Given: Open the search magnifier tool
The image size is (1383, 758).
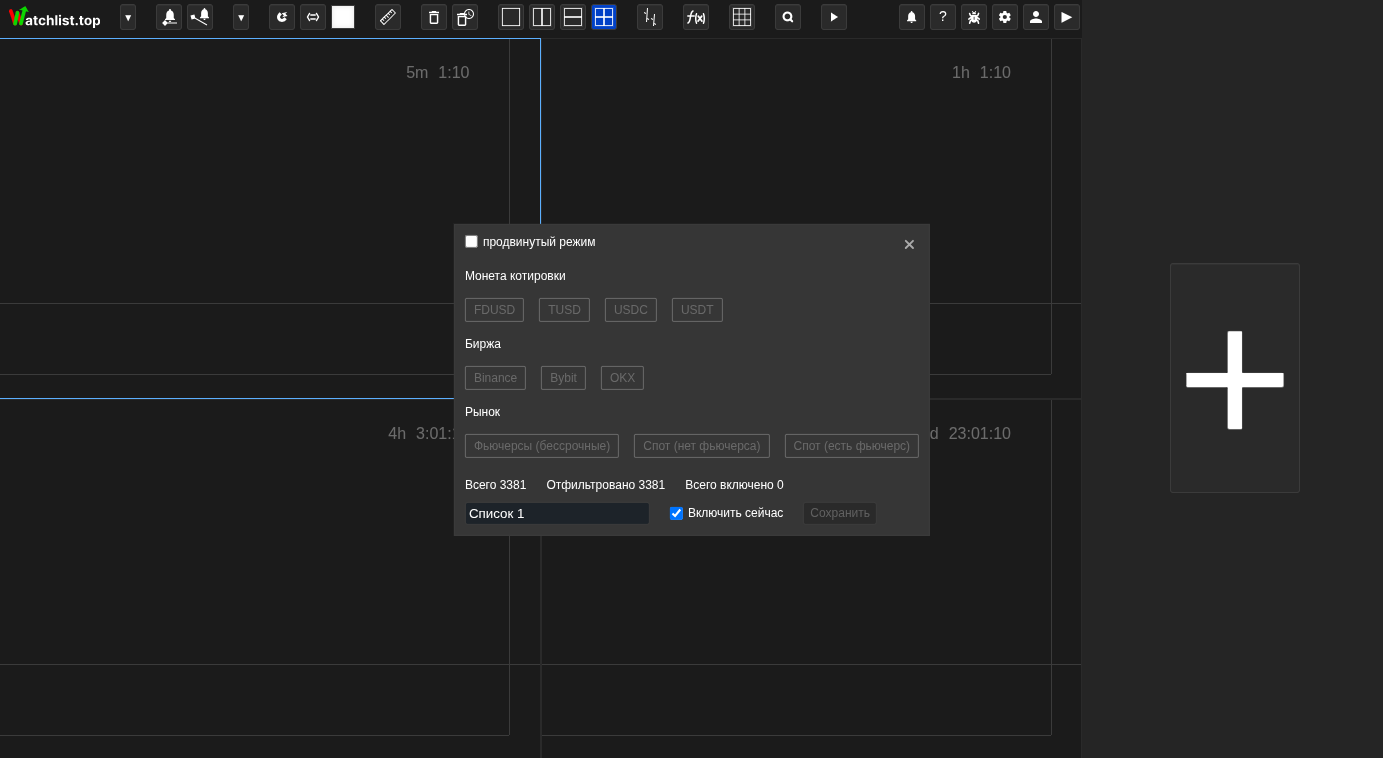Looking at the screenshot, I should pyautogui.click(x=788, y=17).
